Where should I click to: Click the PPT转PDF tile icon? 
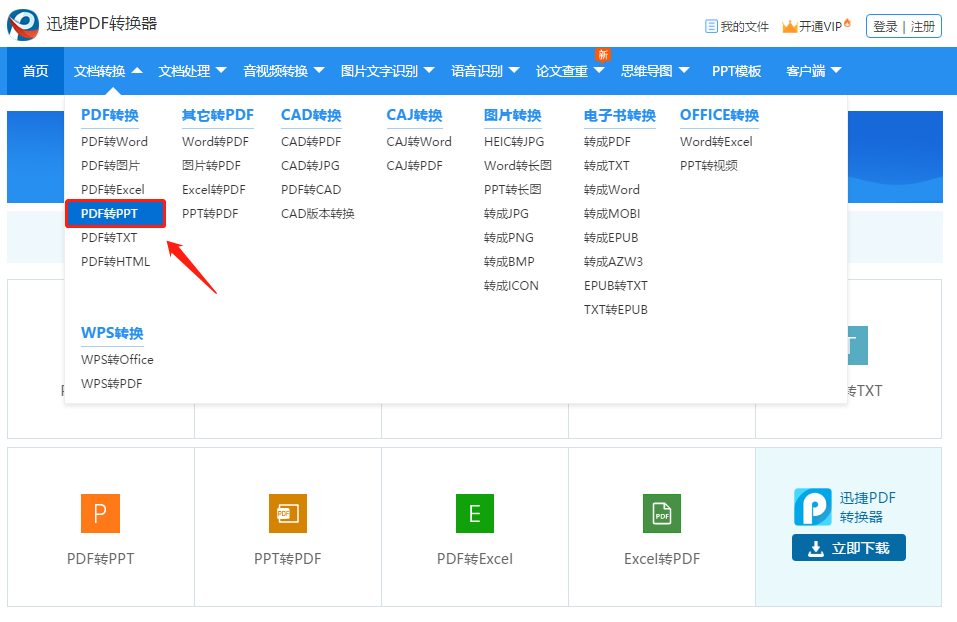288,513
